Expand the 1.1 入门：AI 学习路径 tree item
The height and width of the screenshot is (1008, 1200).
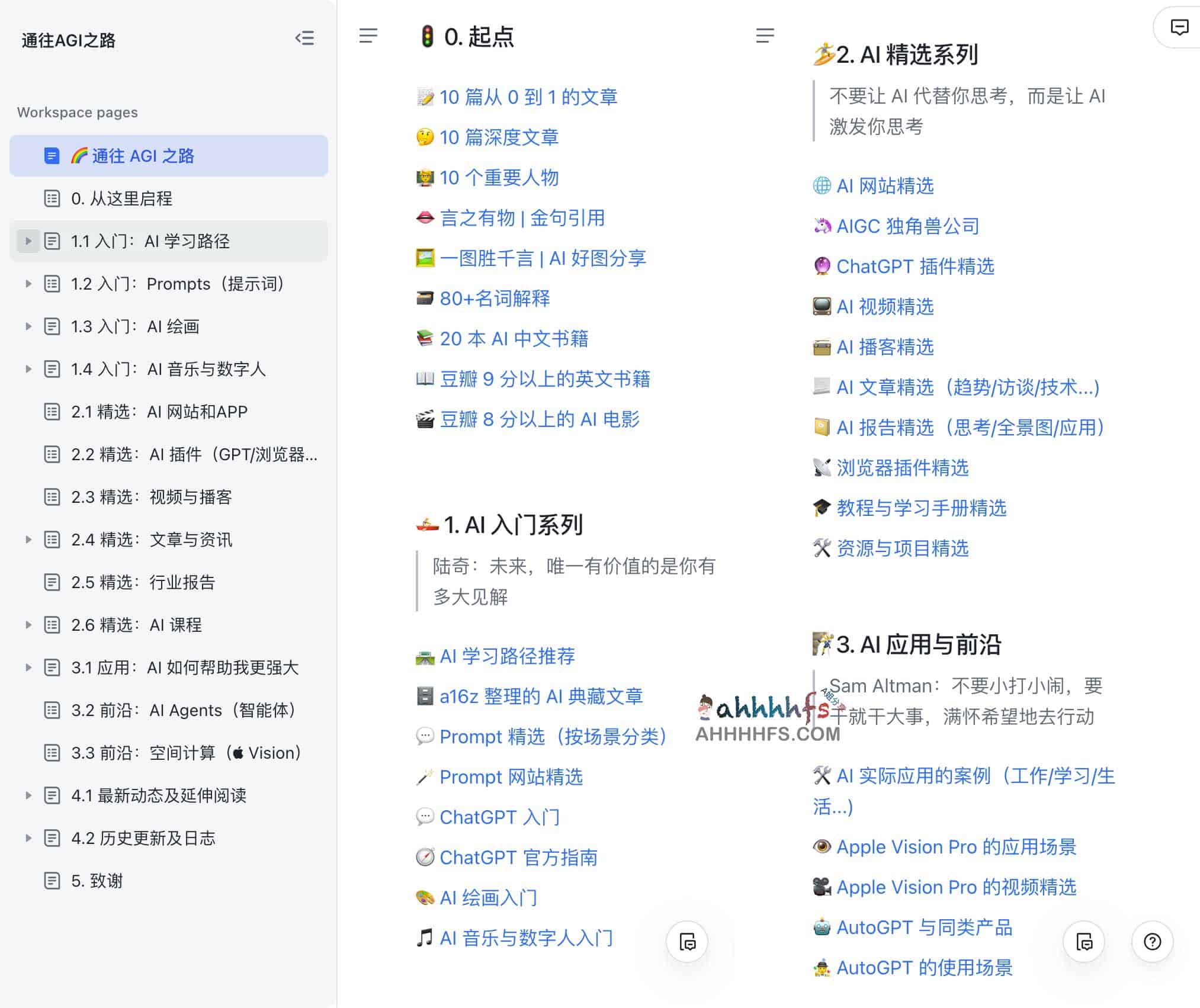[28, 241]
